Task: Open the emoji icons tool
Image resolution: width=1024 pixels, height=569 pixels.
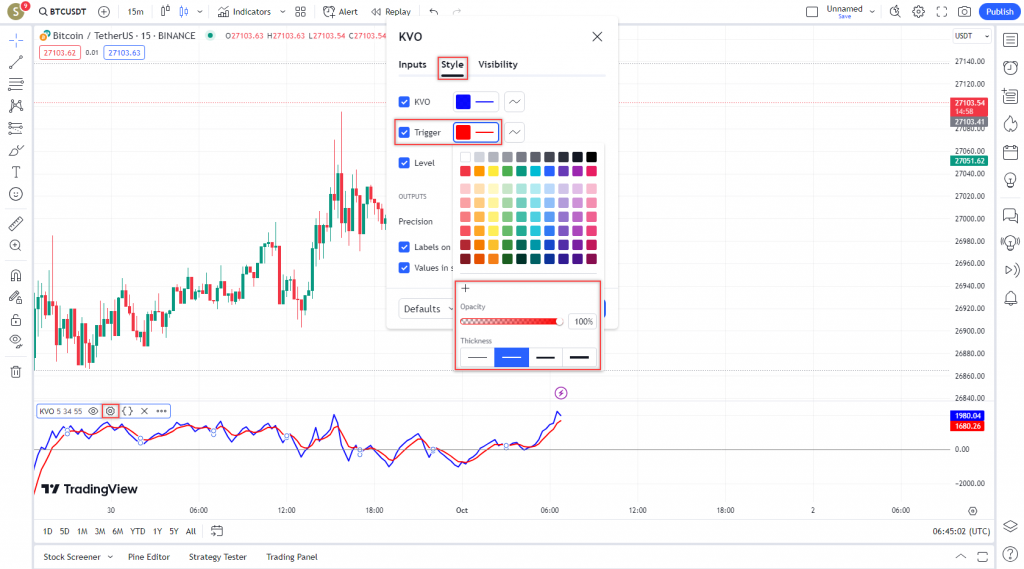Action: [16, 194]
